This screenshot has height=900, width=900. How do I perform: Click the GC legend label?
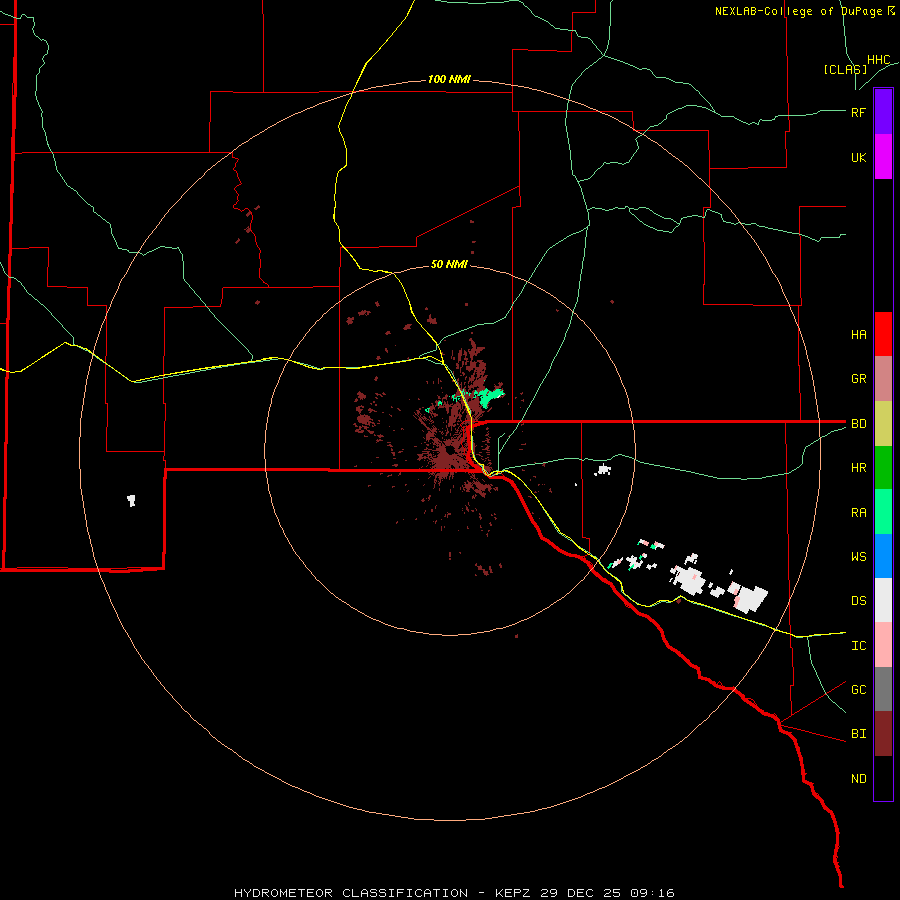858,690
